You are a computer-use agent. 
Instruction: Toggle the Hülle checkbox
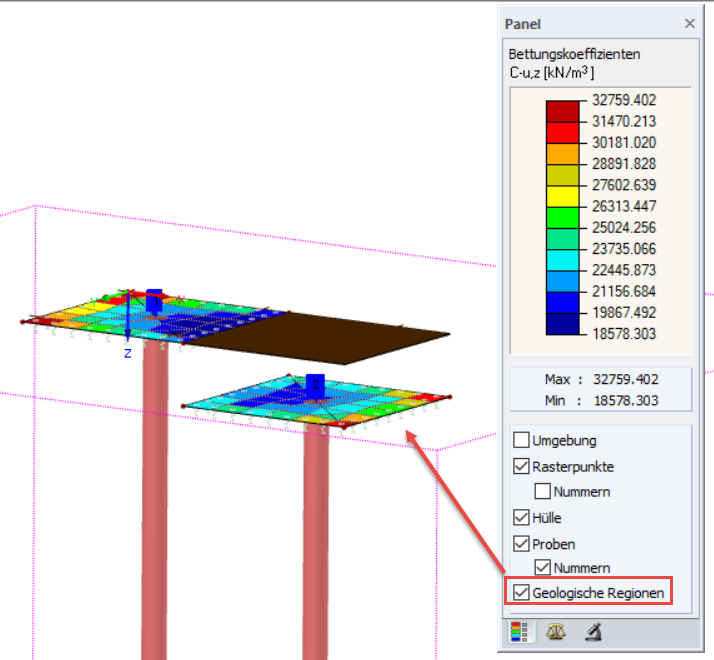coord(521,517)
